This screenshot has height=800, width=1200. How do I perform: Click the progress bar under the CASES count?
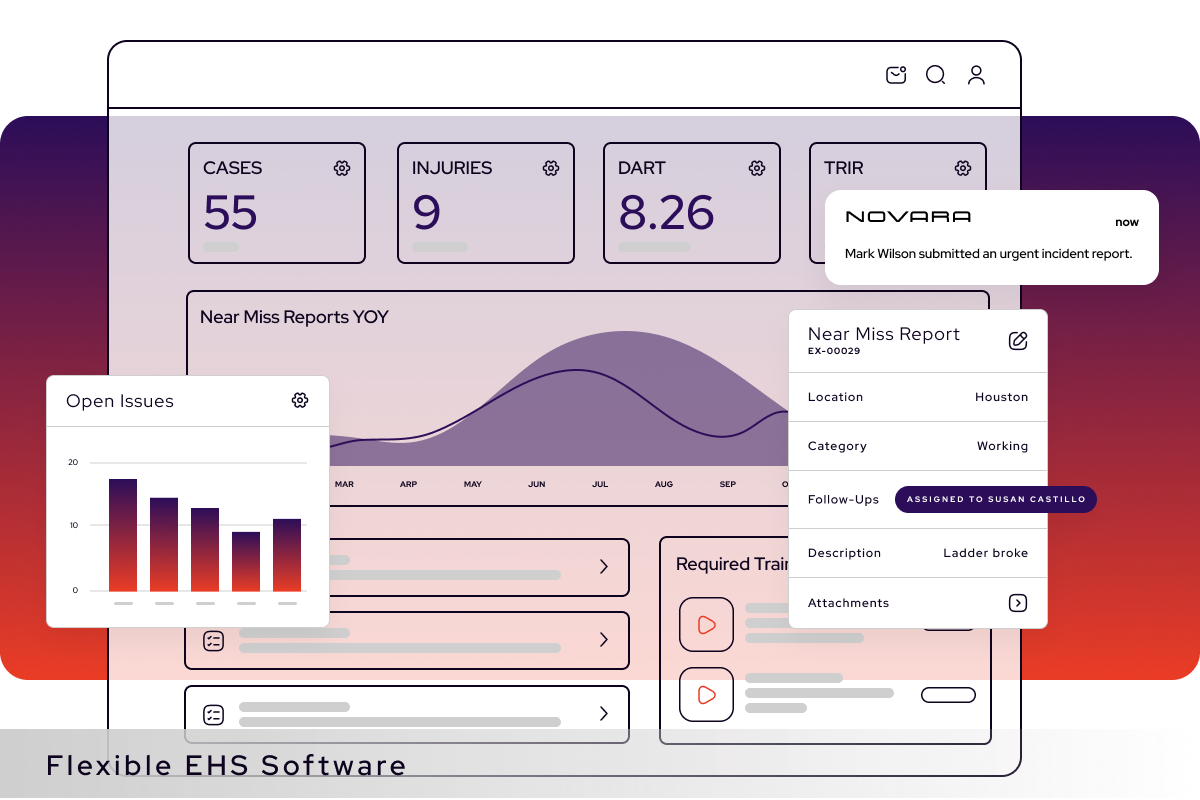click(220, 246)
